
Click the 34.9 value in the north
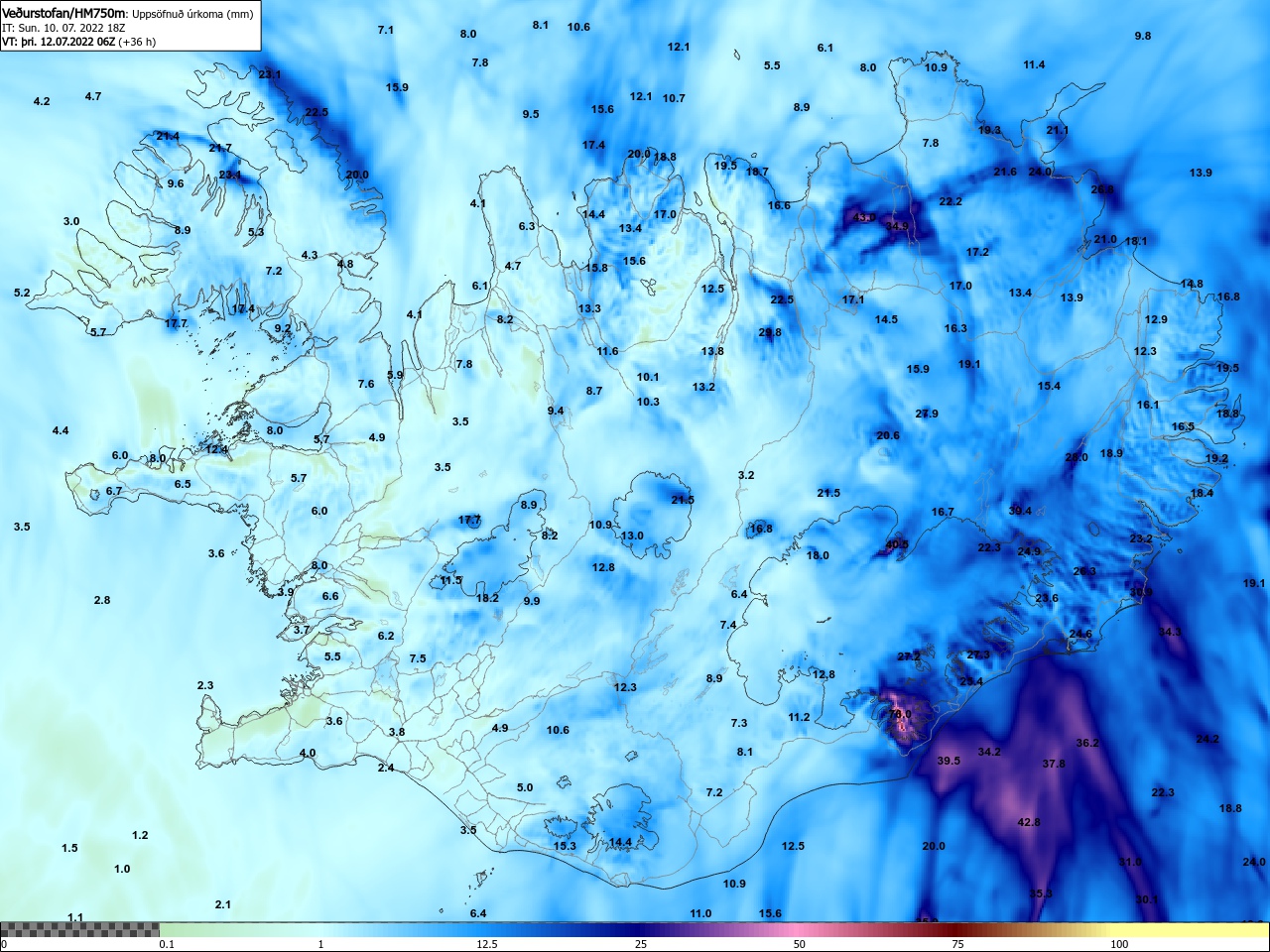(x=897, y=226)
